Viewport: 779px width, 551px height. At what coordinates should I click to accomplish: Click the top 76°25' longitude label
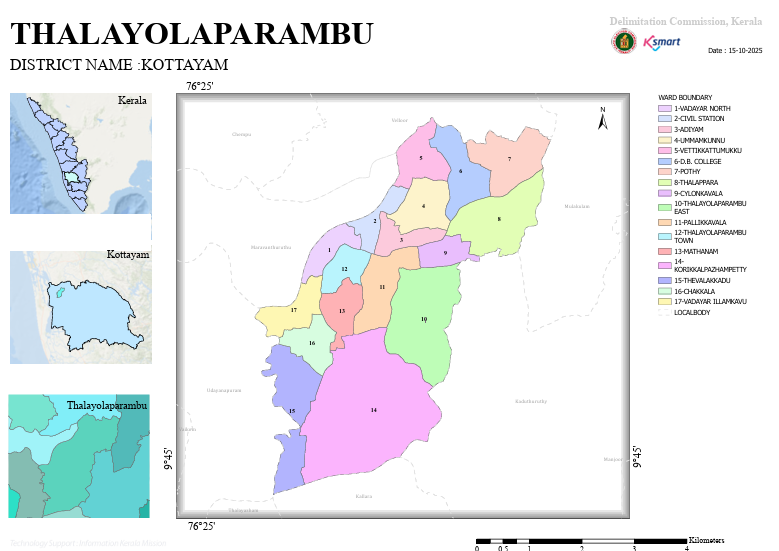tap(200, 86)
